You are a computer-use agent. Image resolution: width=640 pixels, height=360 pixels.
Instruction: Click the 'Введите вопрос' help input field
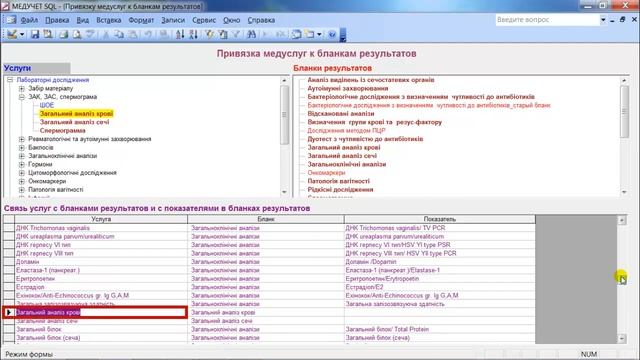547,20
